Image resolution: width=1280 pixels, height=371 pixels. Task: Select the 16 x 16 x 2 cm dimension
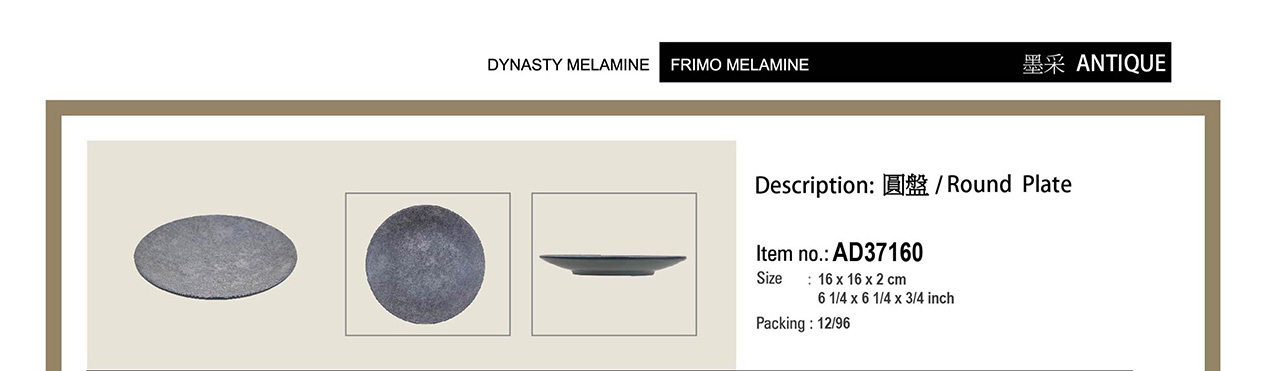point(862,280)
